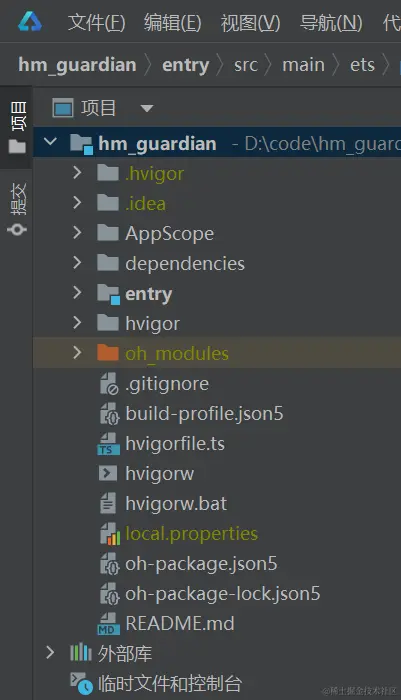Expand the AppScope folder
The image size is (401, 700).
coord(77,233)
